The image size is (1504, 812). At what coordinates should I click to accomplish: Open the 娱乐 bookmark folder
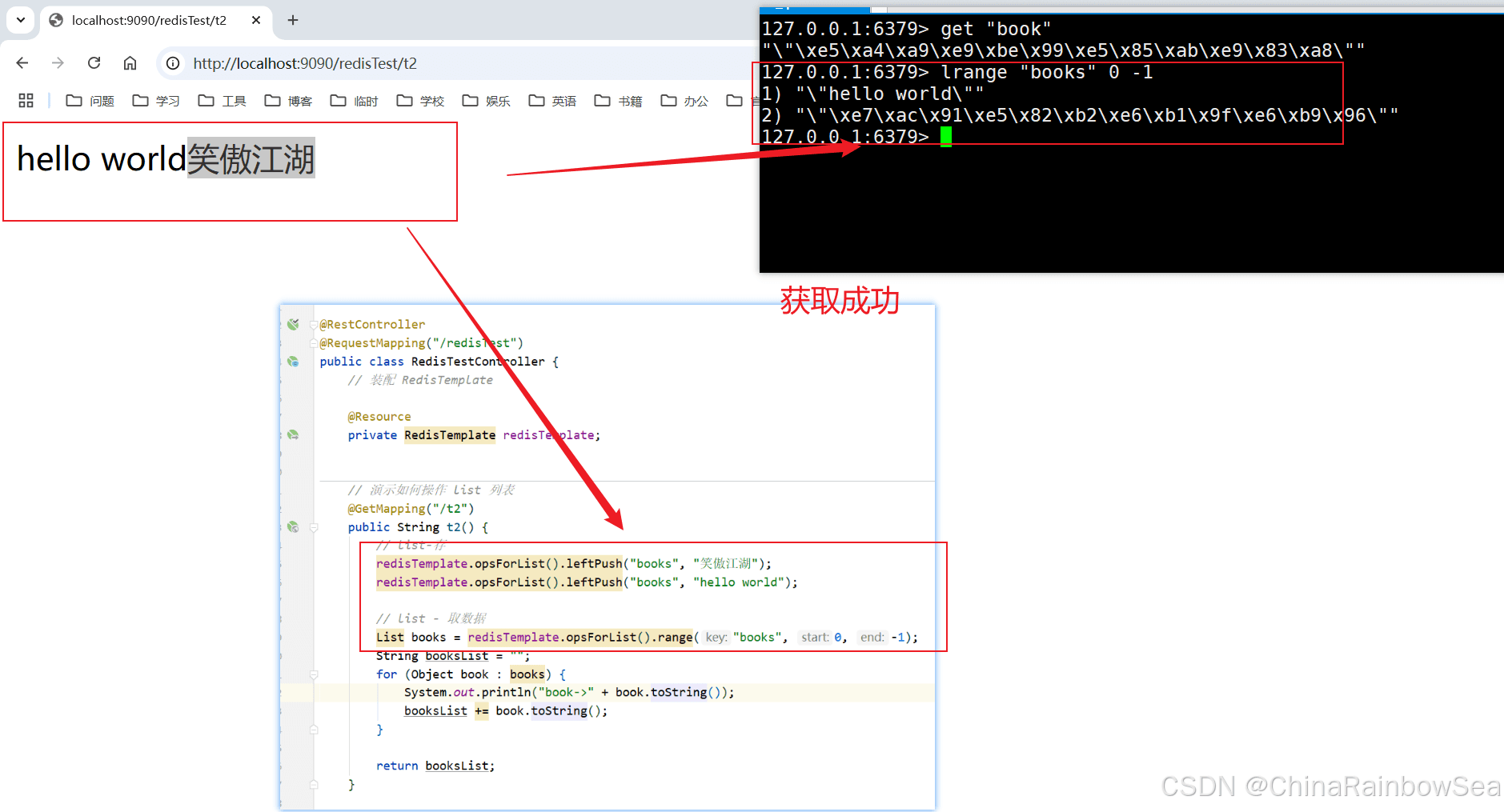pos(487,101)
